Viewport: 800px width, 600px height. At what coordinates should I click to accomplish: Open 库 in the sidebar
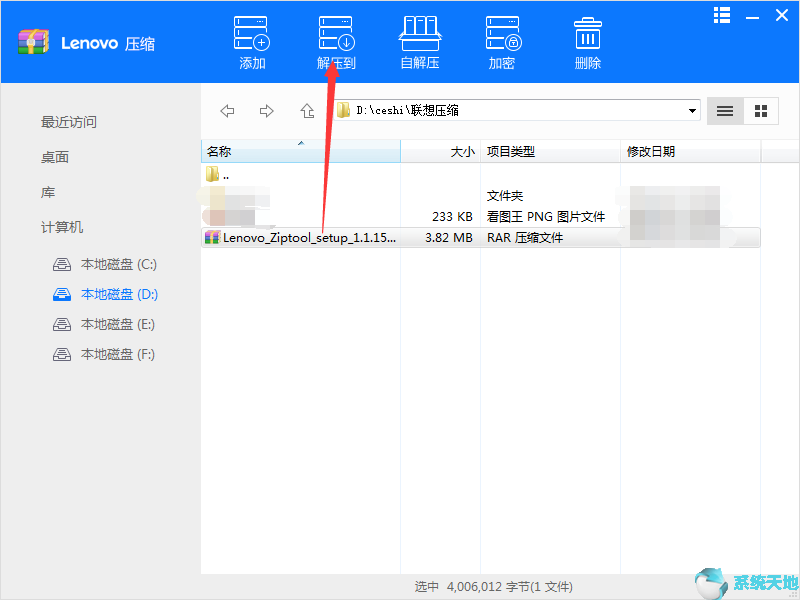coord(48,192)
